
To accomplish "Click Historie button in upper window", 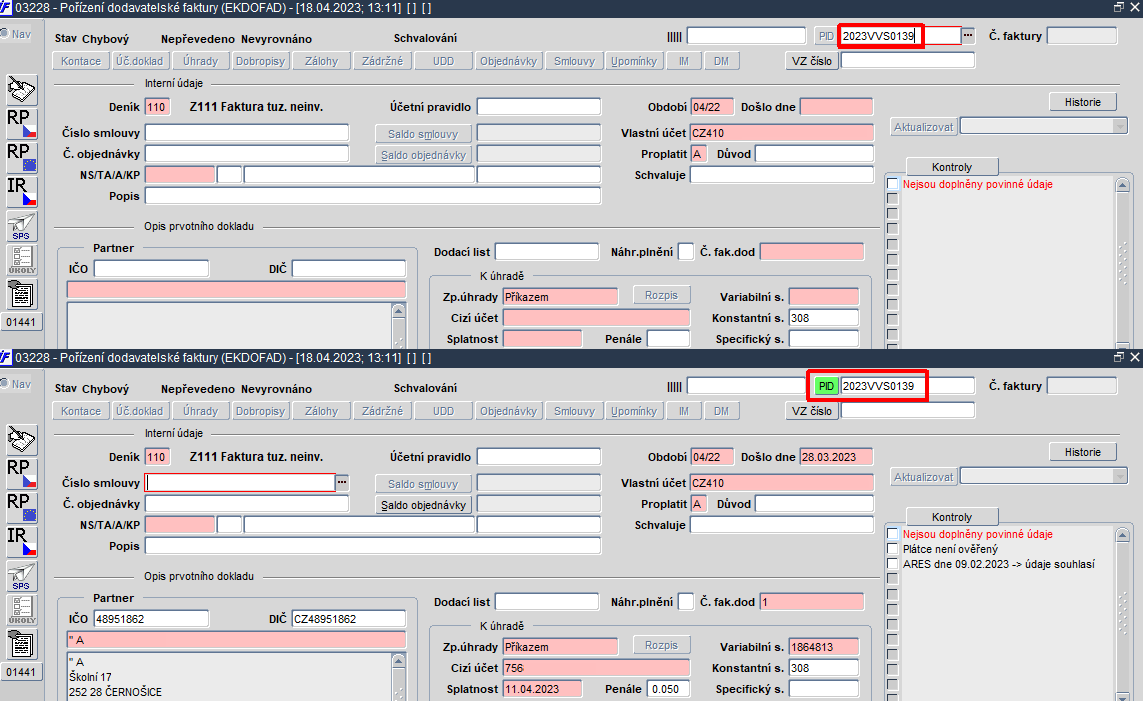I will [x=1082, y=102].
